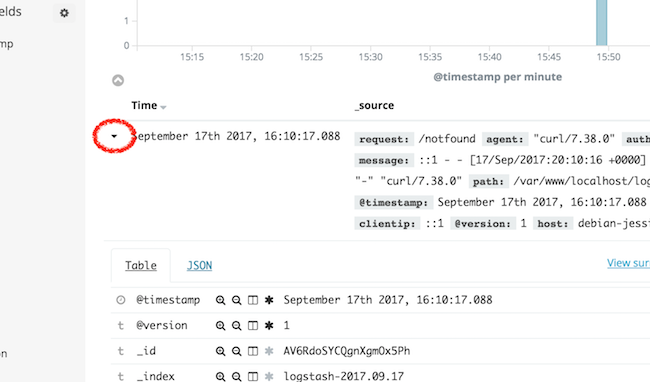This screenshot has height=382, width=650.
Task: Filter out value on @version row
Action: point(237,326)
